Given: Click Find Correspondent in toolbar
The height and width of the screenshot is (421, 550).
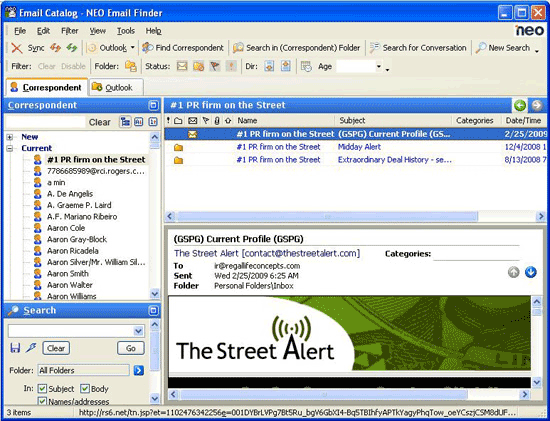Looking at the screenshot, I should tap(183, 48).
